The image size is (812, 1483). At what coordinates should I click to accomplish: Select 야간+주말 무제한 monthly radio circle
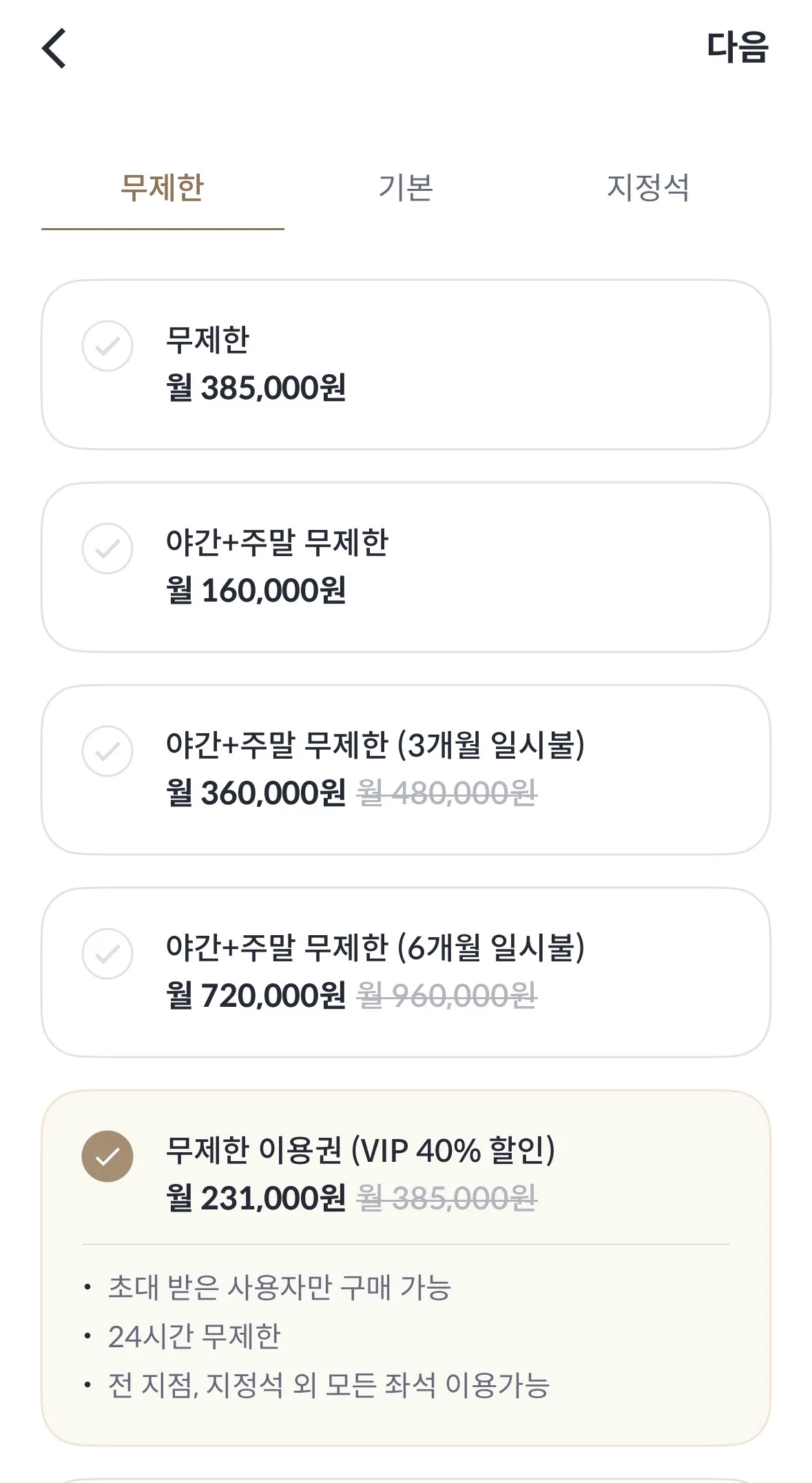click(107, 549)
